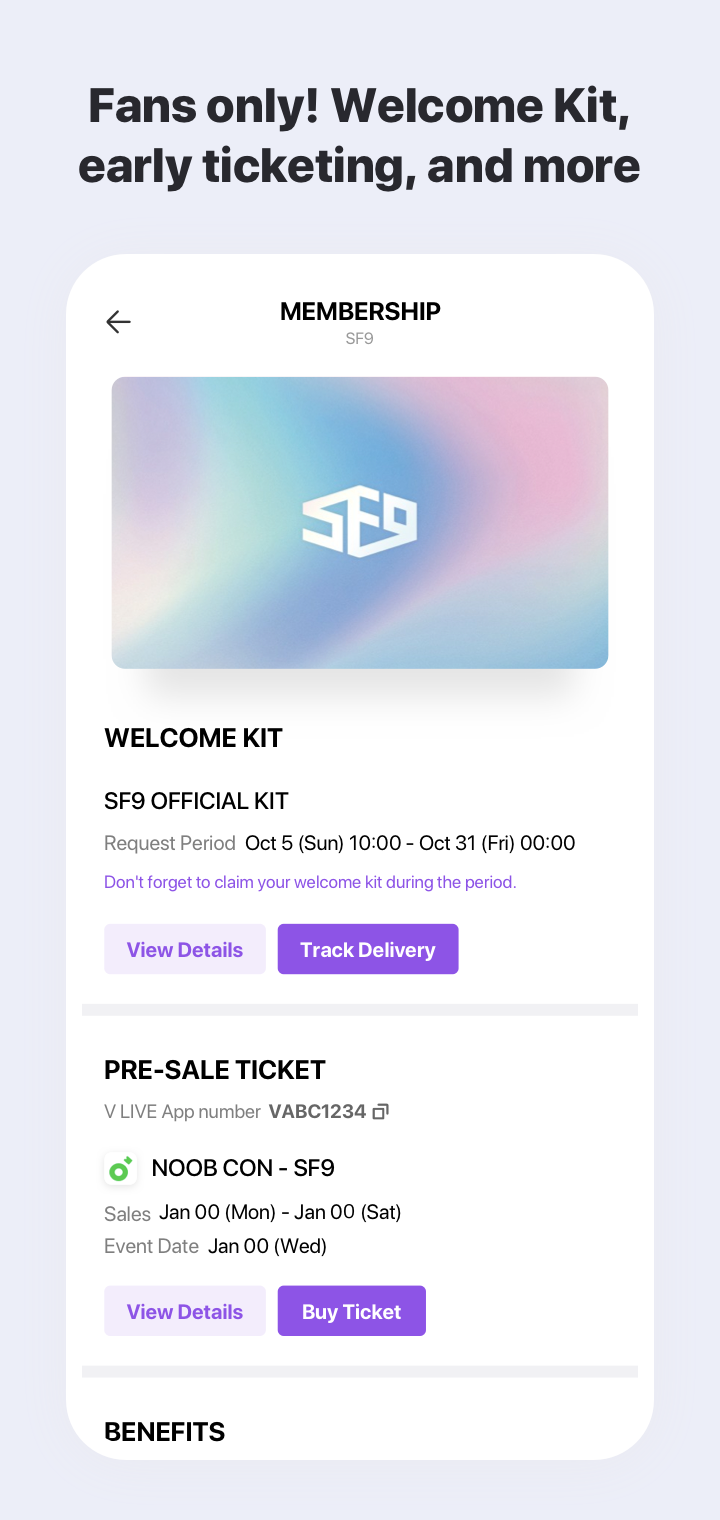The image size is (720, 1520).
Task: Tap the green NOOB CON app icon
Action: pos(121,1167)
